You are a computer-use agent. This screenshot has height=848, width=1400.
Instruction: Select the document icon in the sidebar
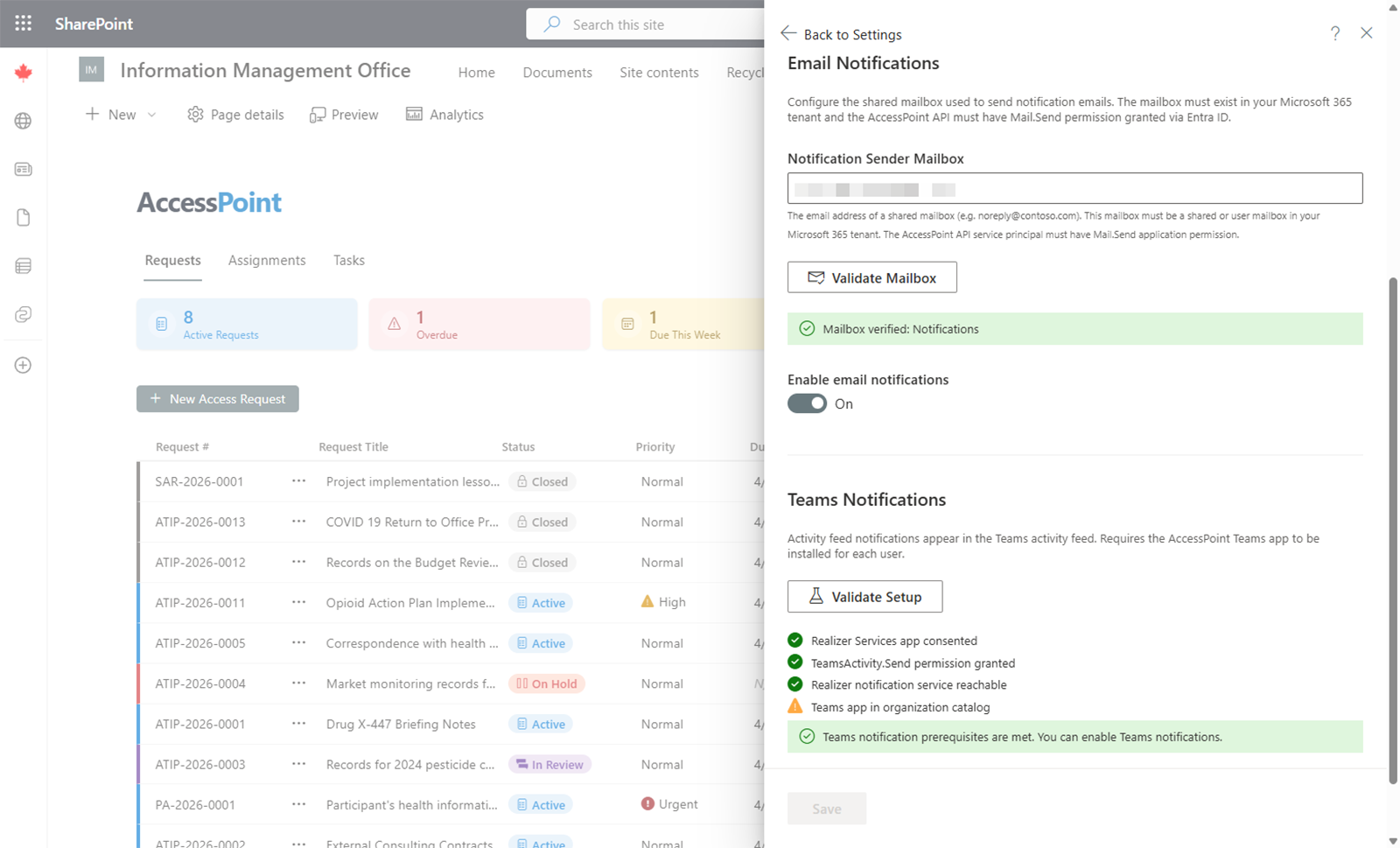pyautogui.click(x=23, y=217)
